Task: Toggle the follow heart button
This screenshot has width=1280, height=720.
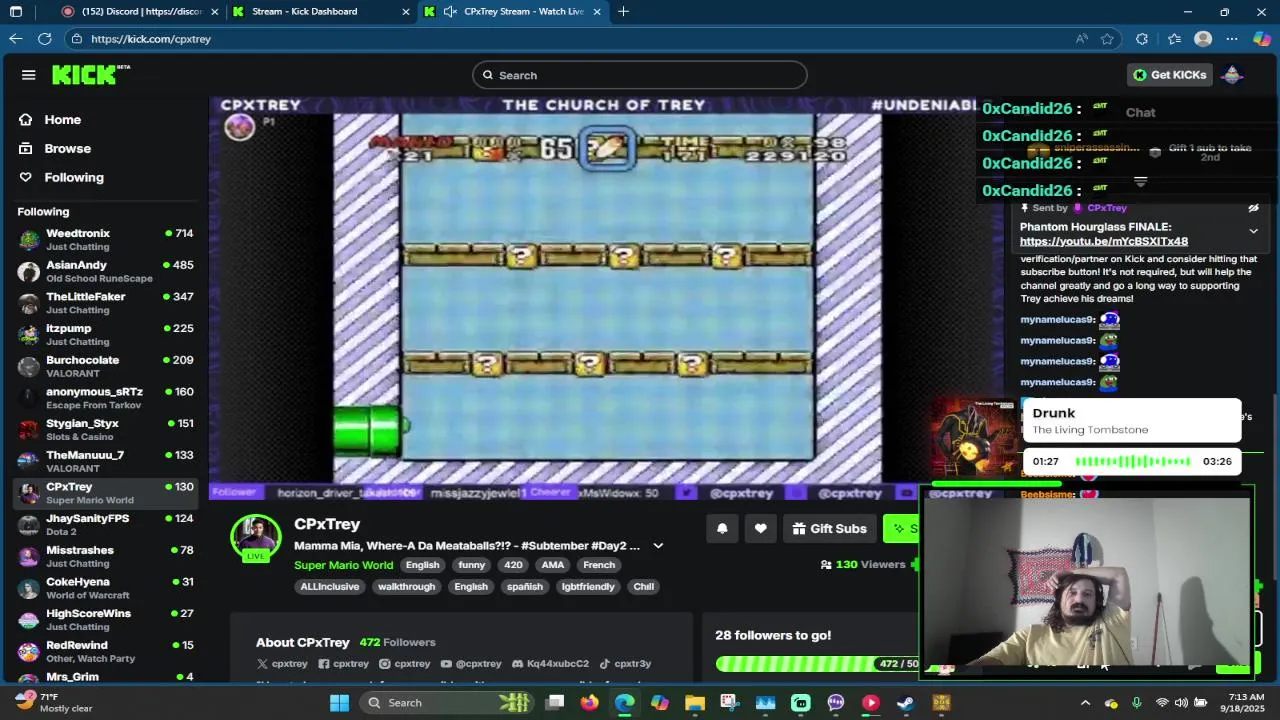Action: point(760,529)
